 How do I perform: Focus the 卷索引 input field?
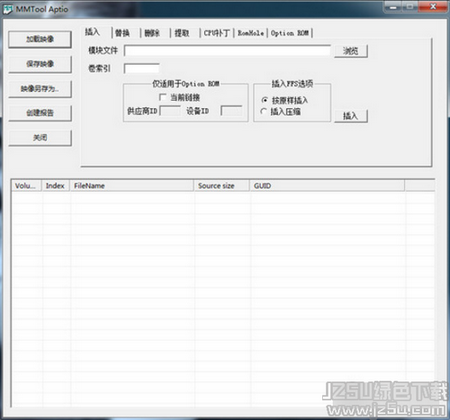[x=142, y=69]
